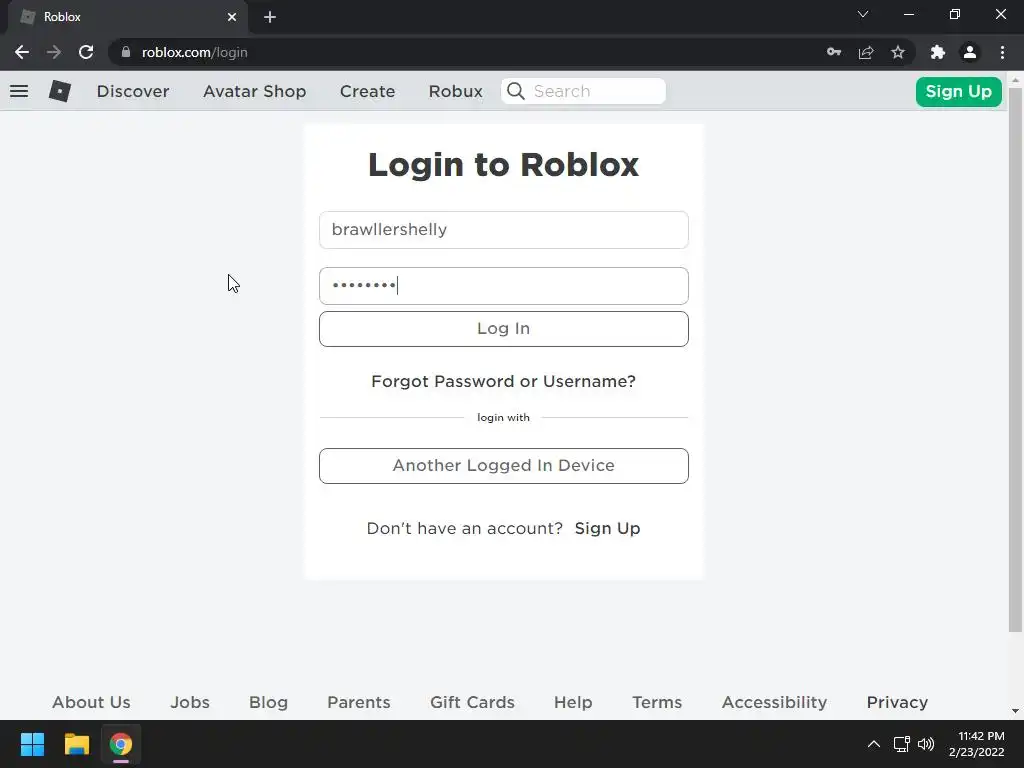Click the search magnifier icon
The image size is (1024, 768).
[x=515, y=91]
